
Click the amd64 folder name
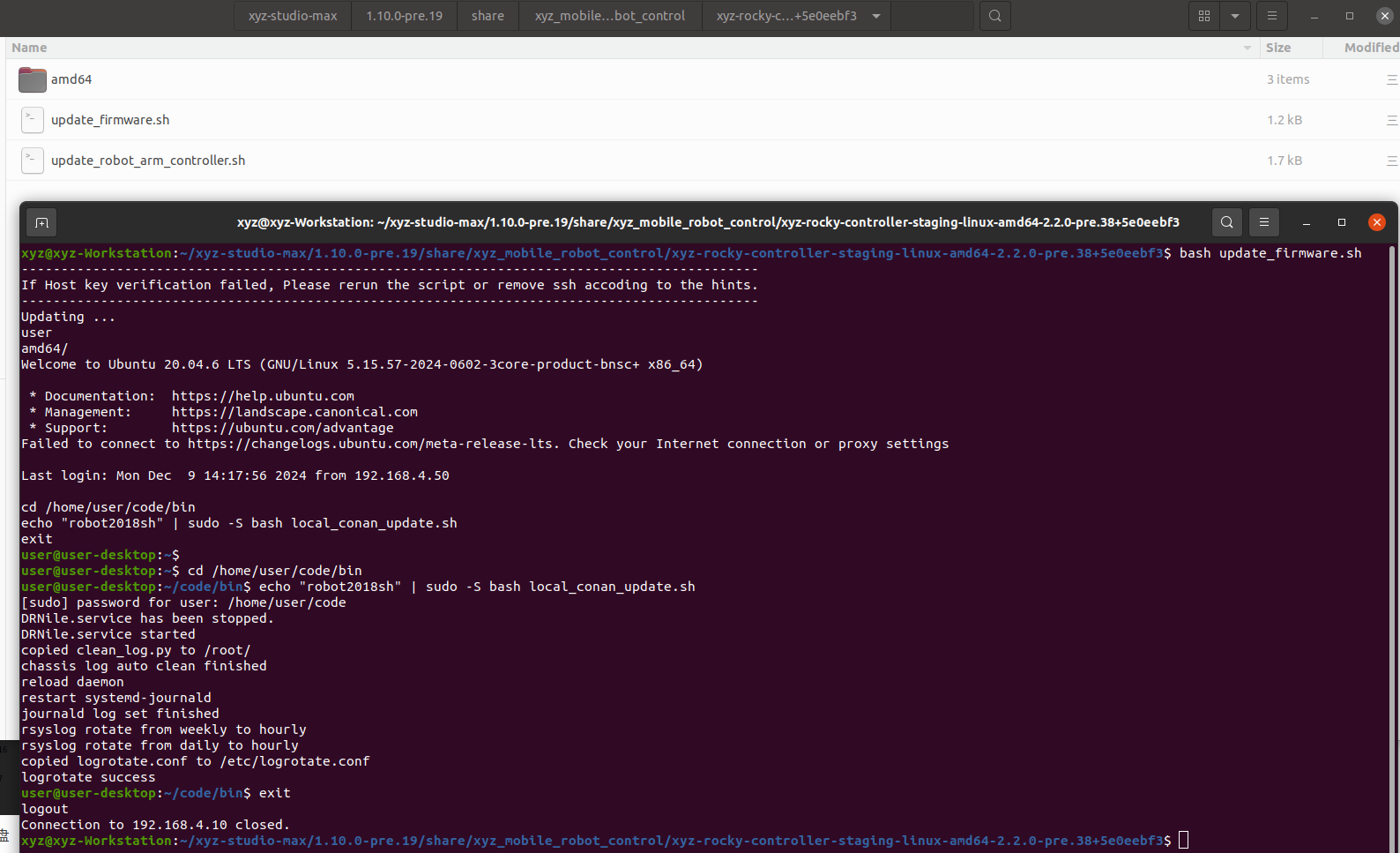(71, 79)
